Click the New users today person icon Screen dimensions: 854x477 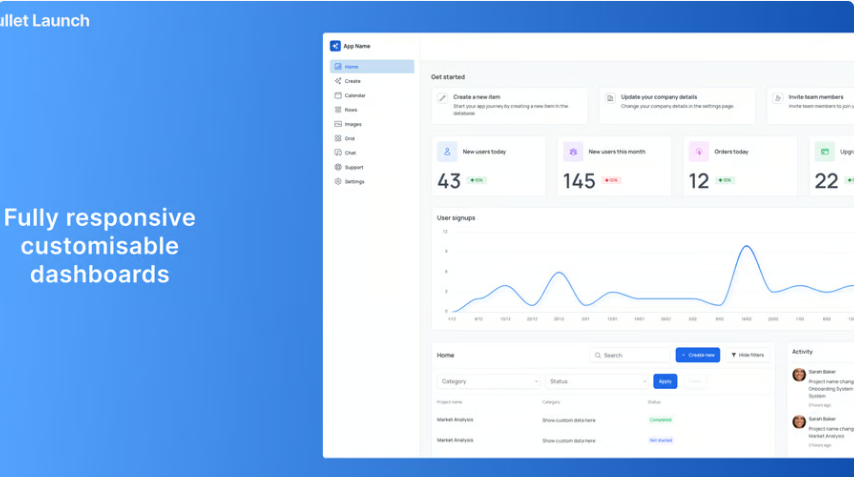pos(447,152)
